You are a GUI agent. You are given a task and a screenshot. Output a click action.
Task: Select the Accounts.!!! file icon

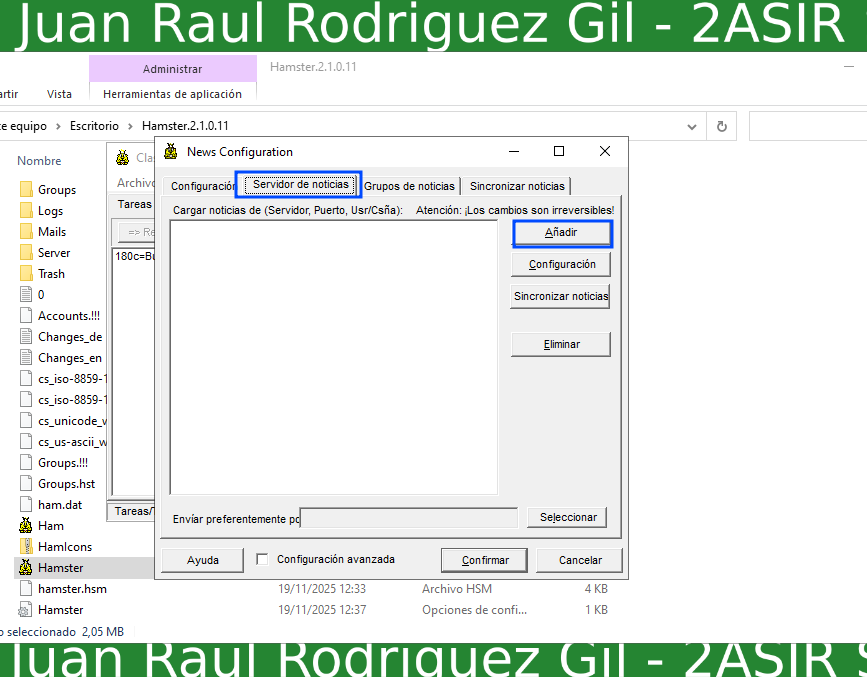coord(26,316)
